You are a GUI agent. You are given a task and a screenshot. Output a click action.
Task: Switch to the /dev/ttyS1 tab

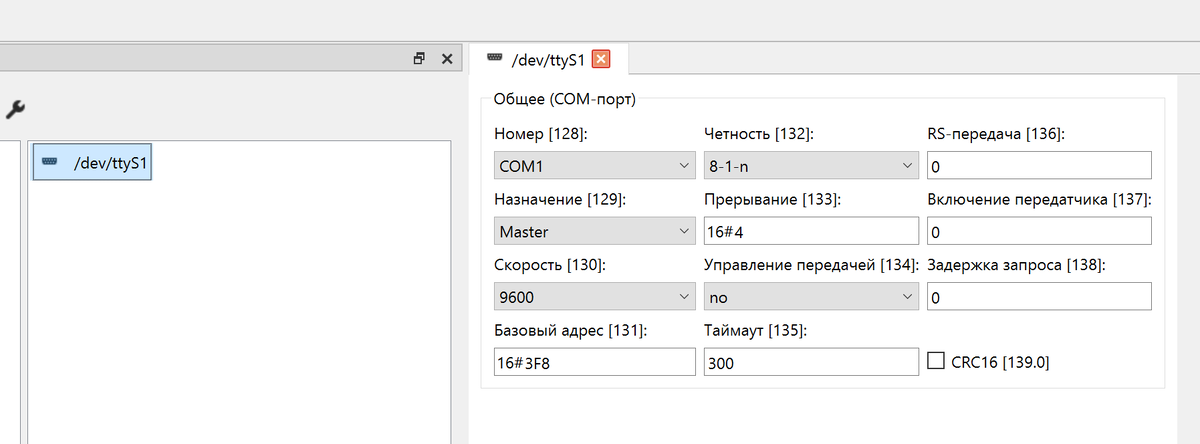click(548, 59)
